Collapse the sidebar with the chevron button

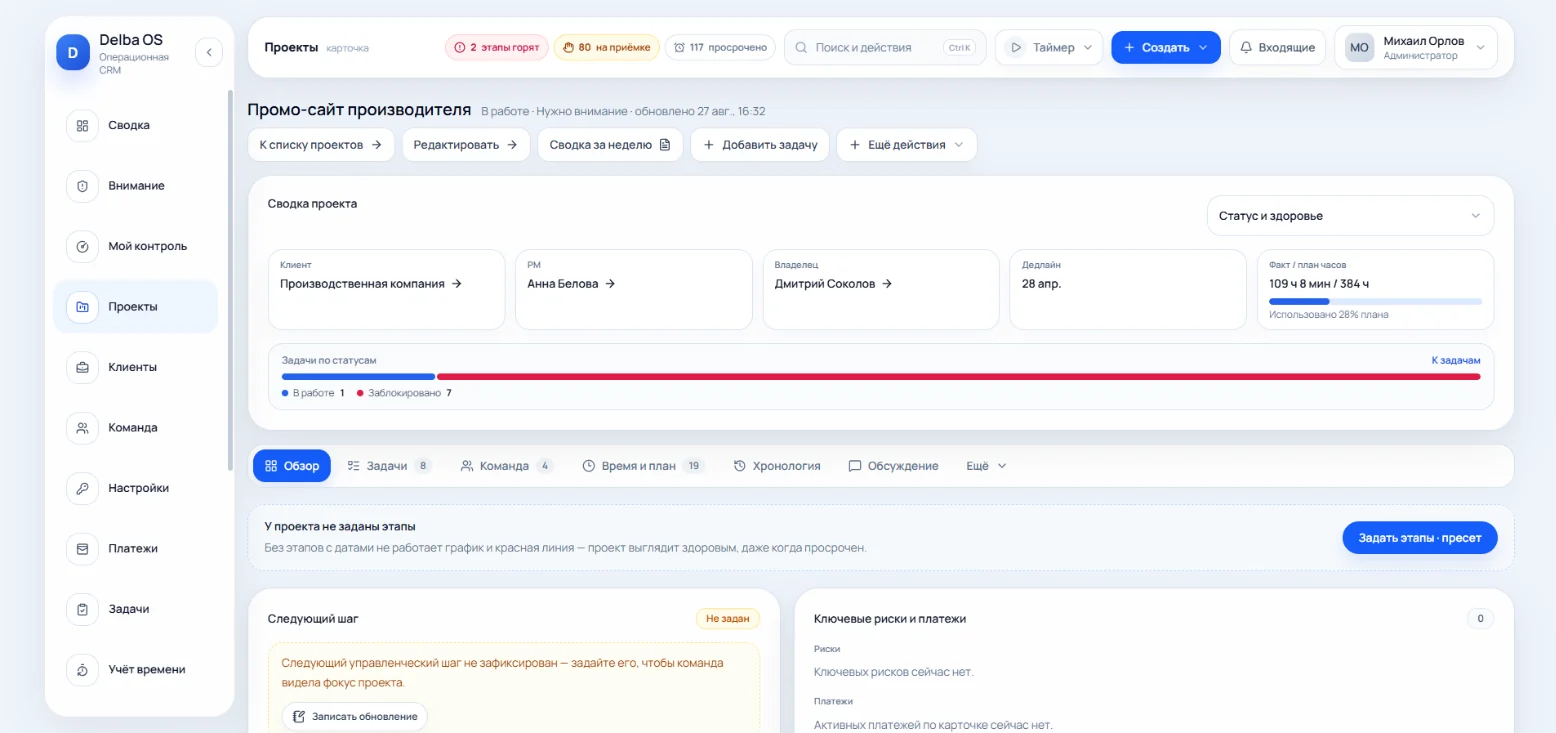coord(209,52)
